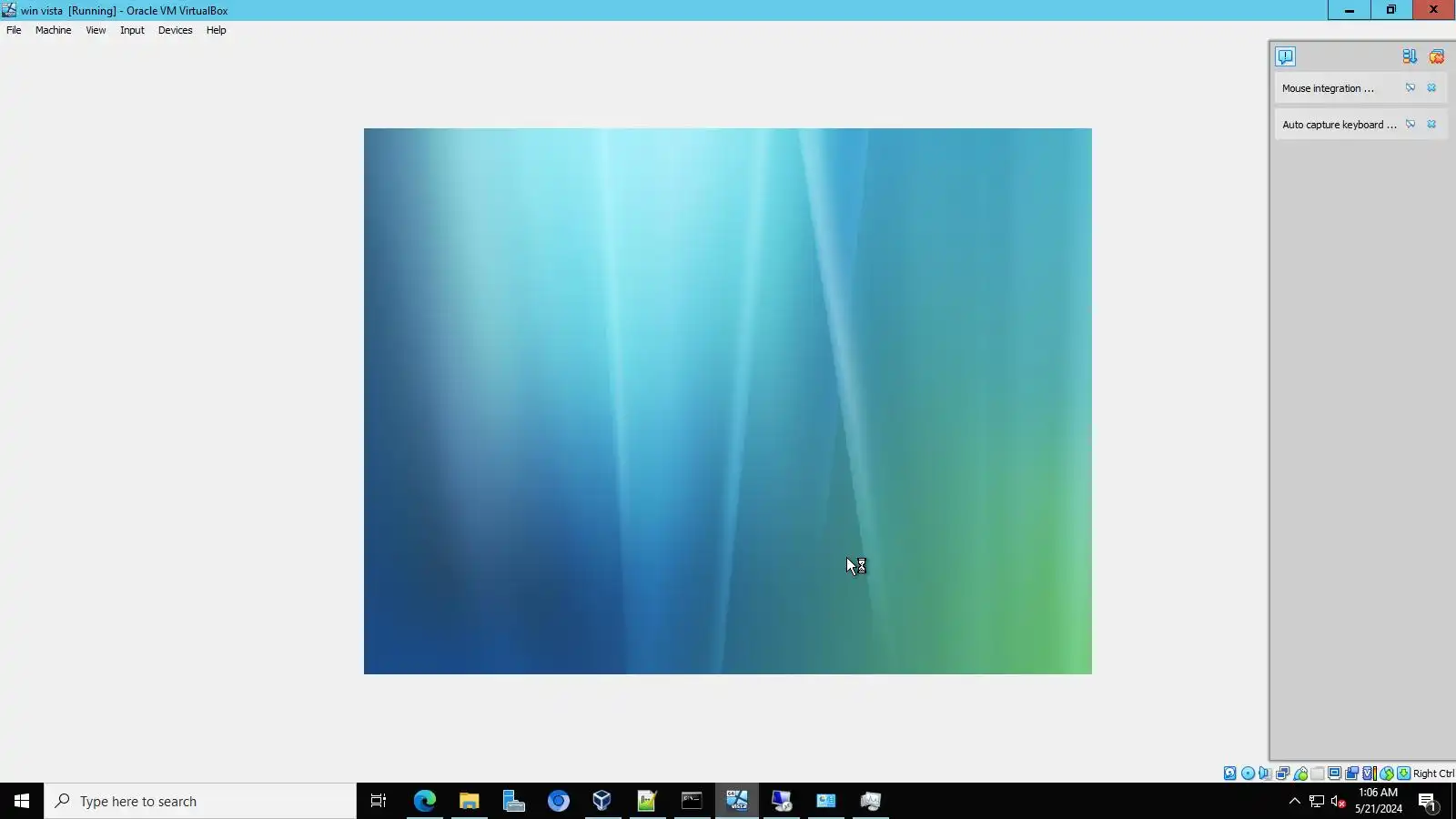Click the display settings status icon
1456x819 pixels.
click(x=1334, y=773)
